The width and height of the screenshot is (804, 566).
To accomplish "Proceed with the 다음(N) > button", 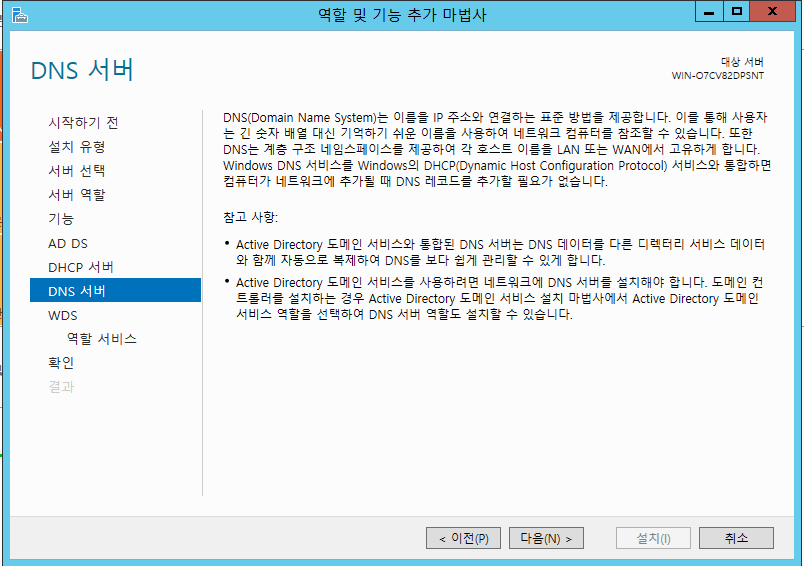I will point(546,538).
